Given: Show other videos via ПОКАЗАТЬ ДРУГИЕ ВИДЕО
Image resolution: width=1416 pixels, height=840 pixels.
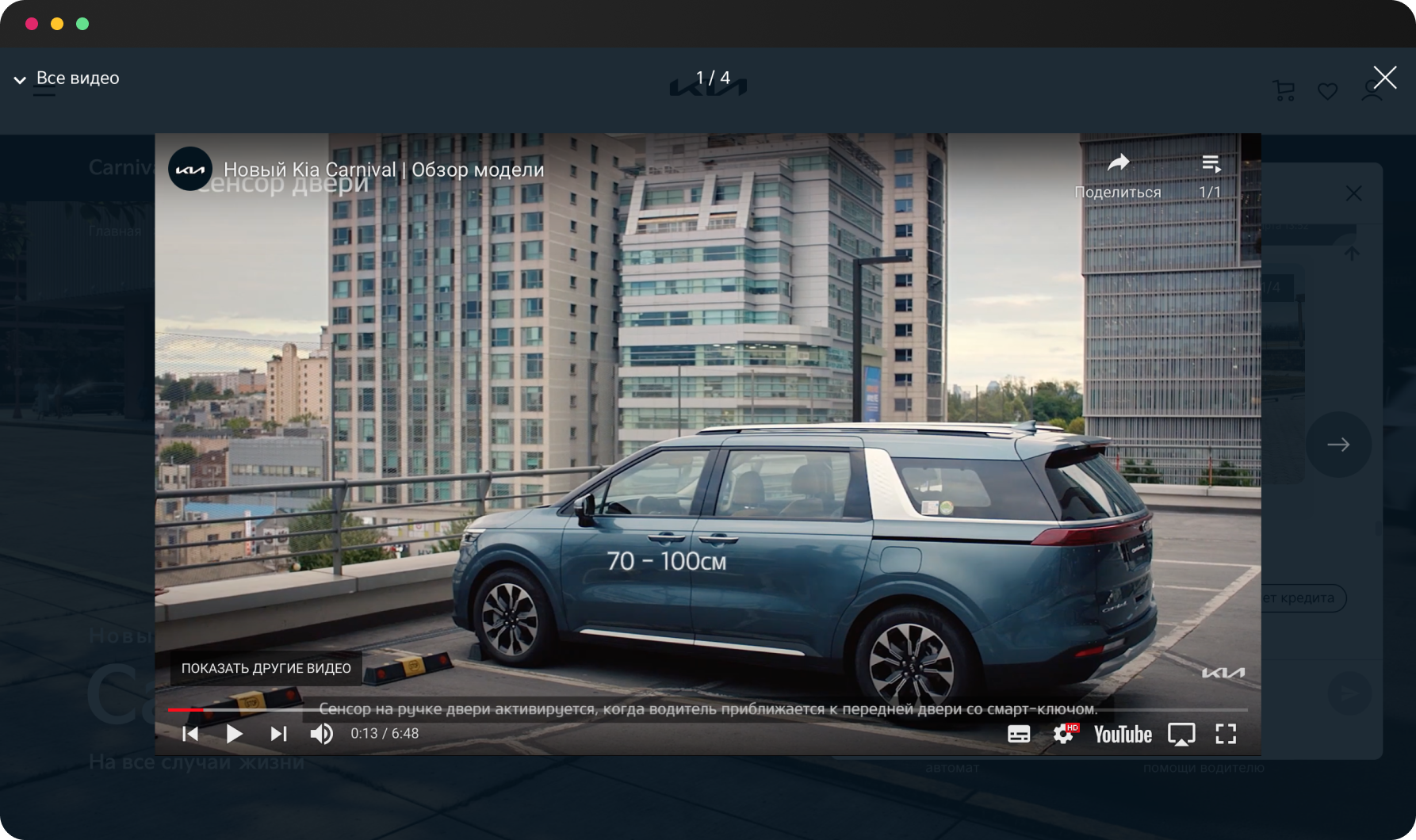Looking at the screenshot, I should pyautogui.click(x=266, y=668).
